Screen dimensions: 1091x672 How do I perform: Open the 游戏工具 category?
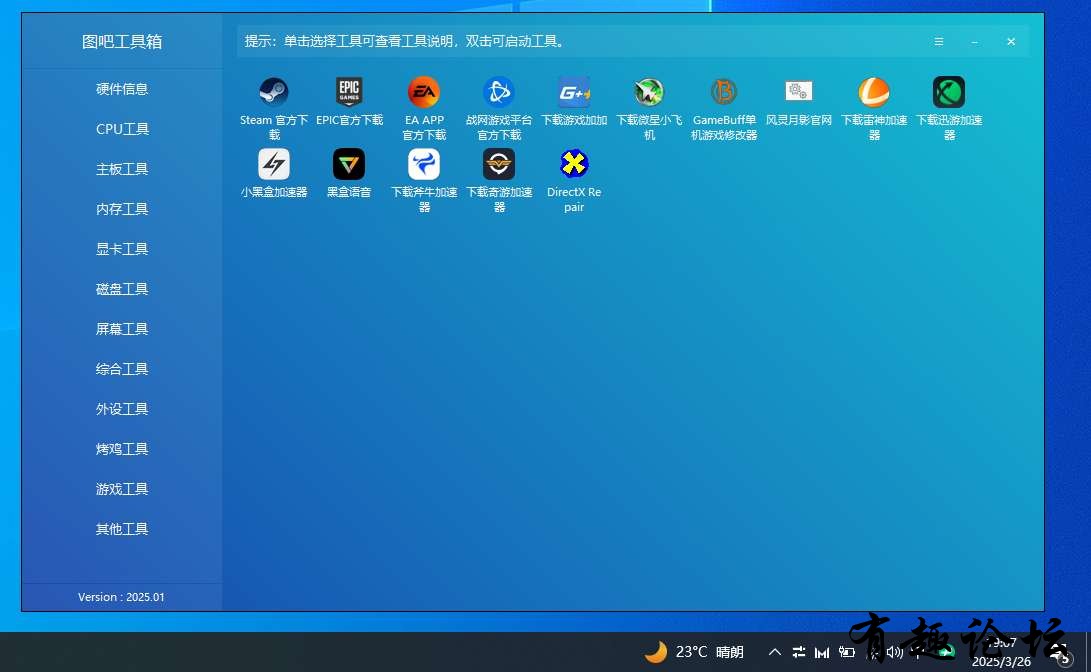(x=122, y=489)
